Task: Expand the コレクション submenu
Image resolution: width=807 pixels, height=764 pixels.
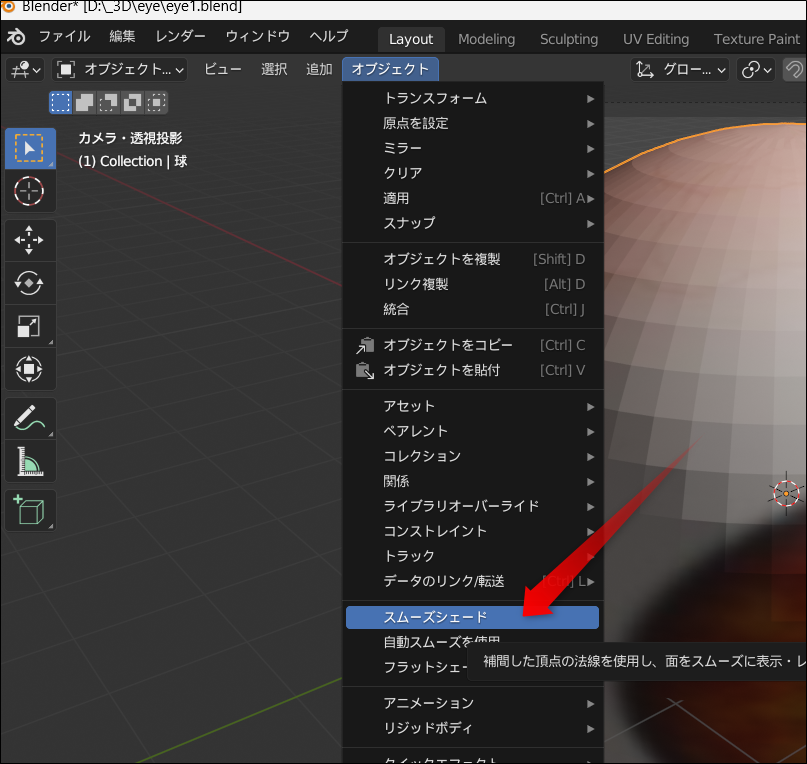Action: coord(472,456)
